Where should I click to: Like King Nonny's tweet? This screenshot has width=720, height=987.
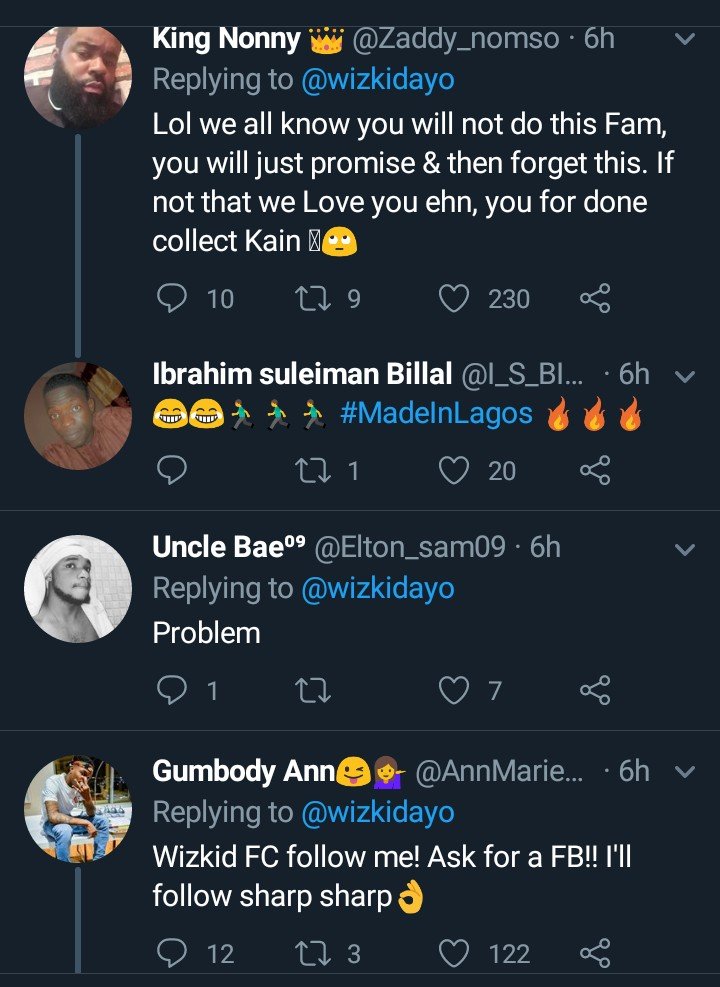tap(455, 298)
